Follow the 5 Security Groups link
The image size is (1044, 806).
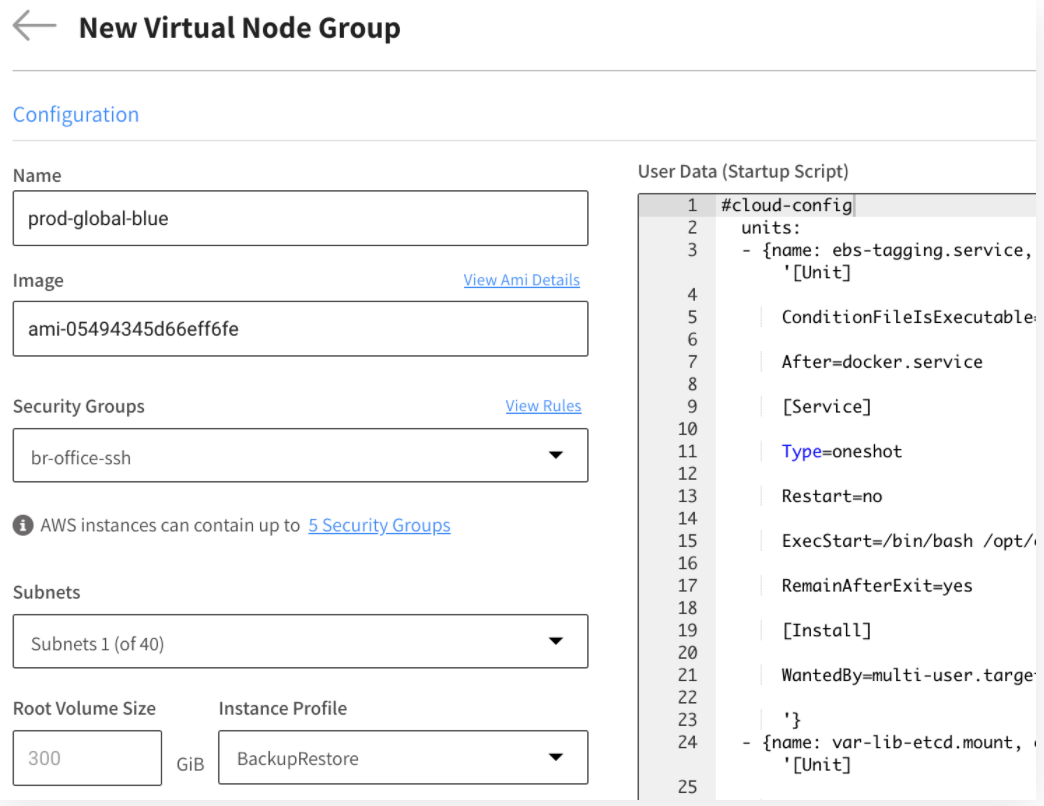click(379, 525)
